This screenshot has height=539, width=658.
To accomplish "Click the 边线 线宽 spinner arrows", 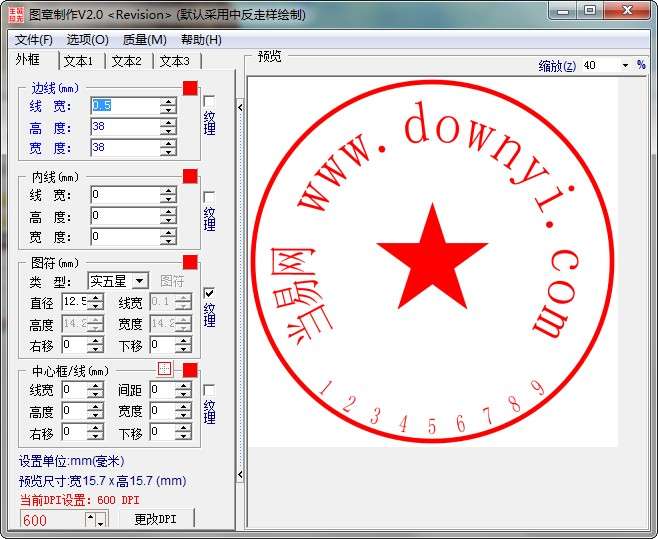I will (168, 106).
